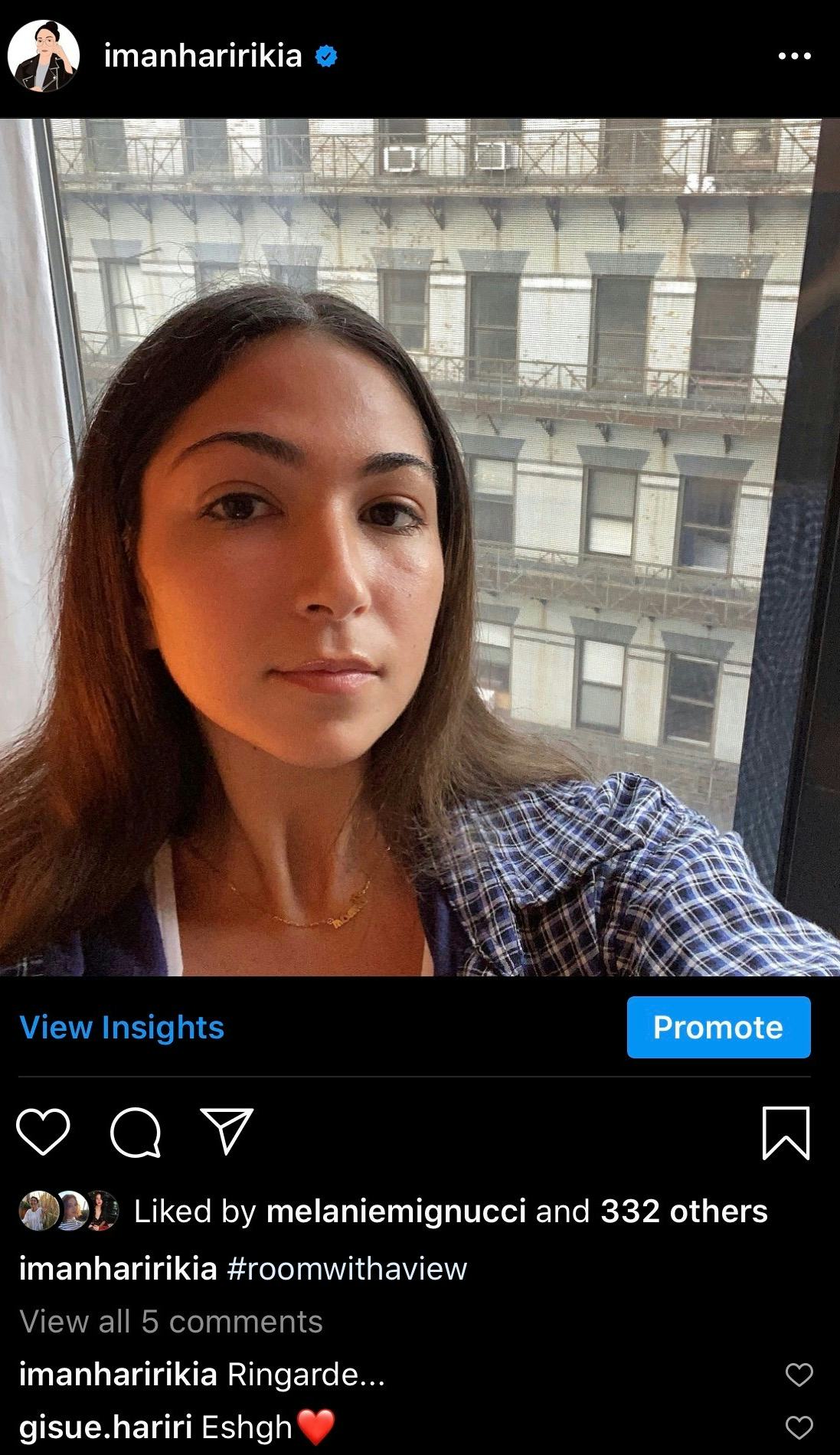Image resolution: width=840 pixels, height=1455 pixels.
Task: Open the verified blue badge
Action: coord(327,56)
